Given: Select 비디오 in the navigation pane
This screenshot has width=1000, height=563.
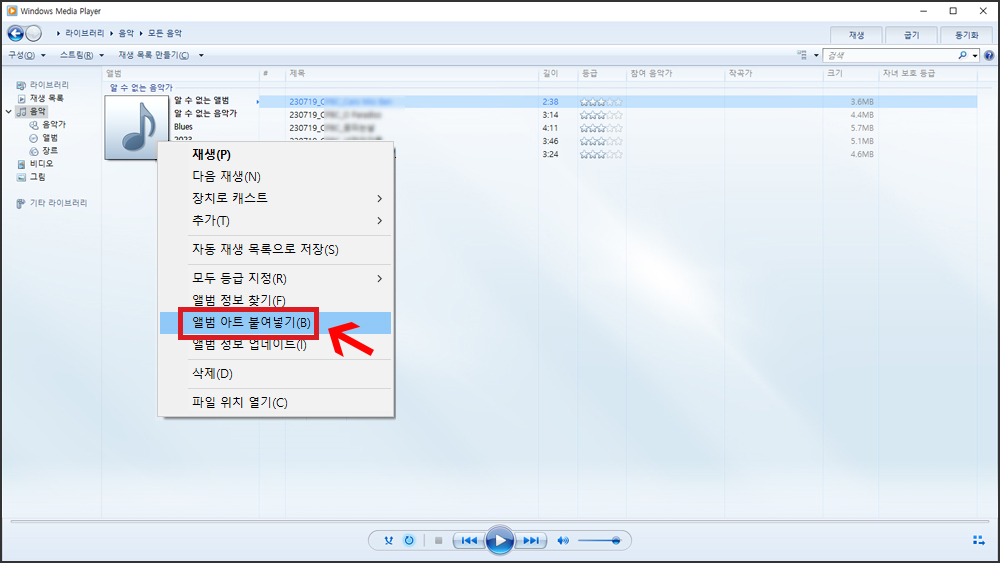Looking at the screenshot, I should point(35,164).
